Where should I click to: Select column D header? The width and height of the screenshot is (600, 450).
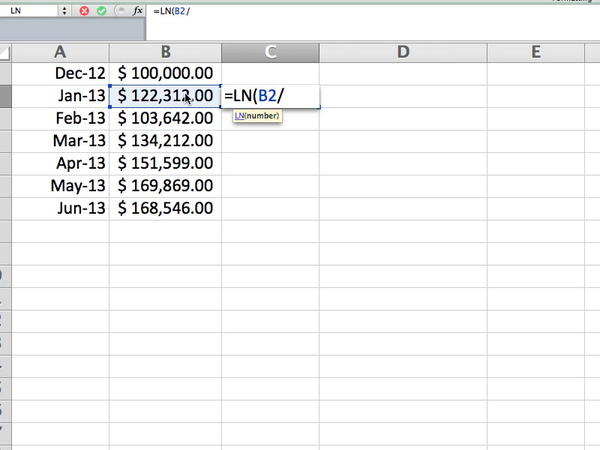(x=403, y=52)
